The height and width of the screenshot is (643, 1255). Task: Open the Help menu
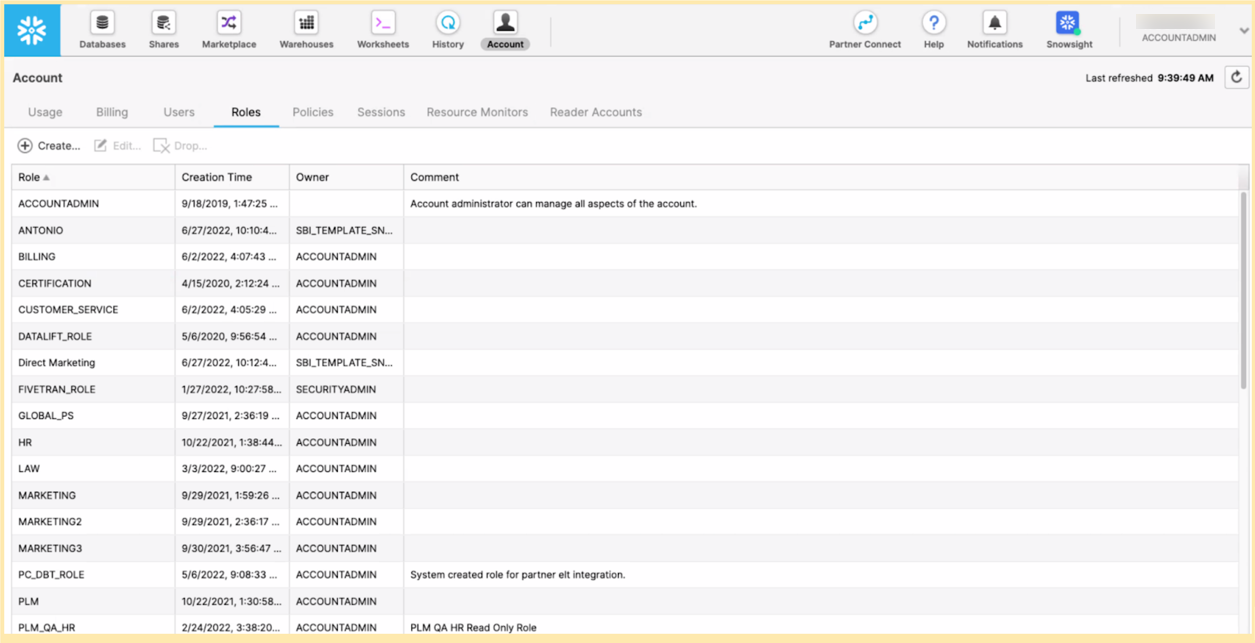pyautogui.click(x=933, y=29)
